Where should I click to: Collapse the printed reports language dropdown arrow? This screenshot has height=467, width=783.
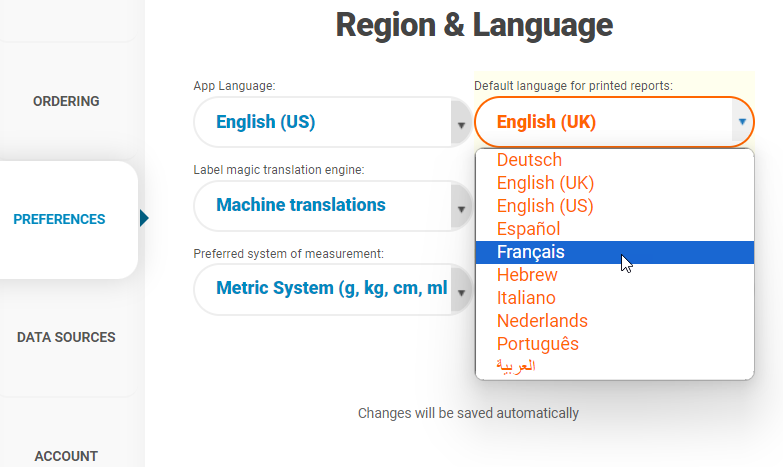[x=742, y=122]
